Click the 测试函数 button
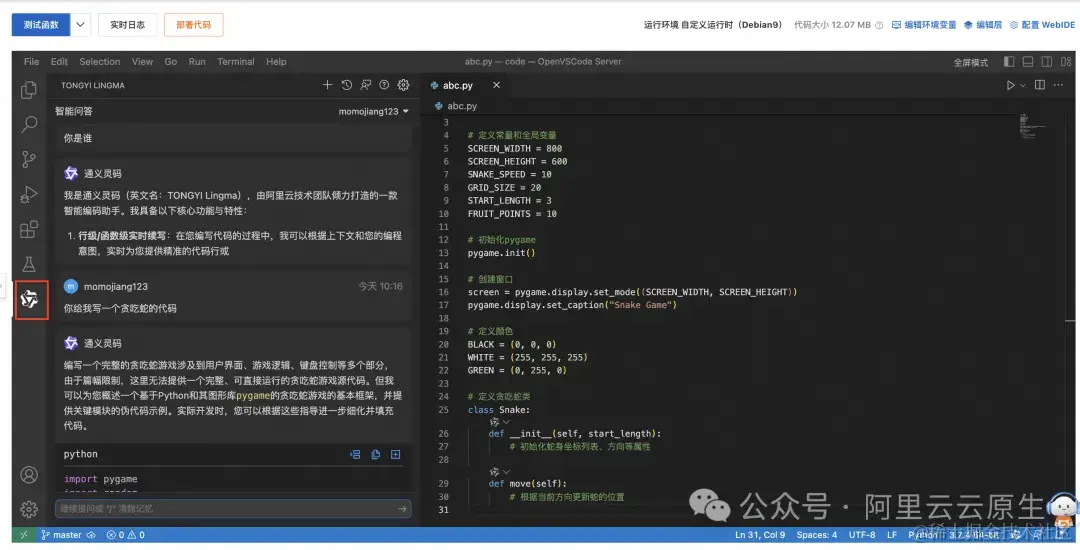The image size is (1080, 550). pyautogui.click(x=41, y=25)
